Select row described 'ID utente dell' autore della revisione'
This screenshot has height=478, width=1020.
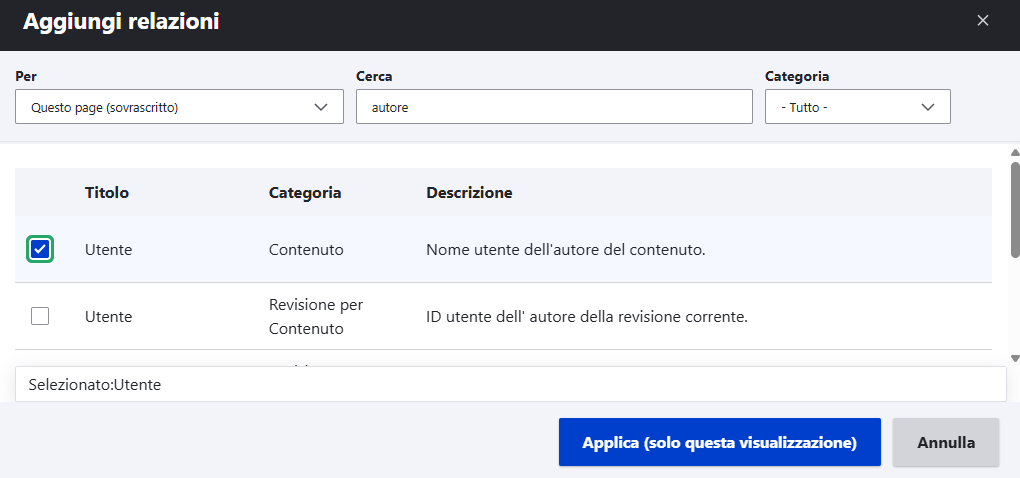point(587,317)
